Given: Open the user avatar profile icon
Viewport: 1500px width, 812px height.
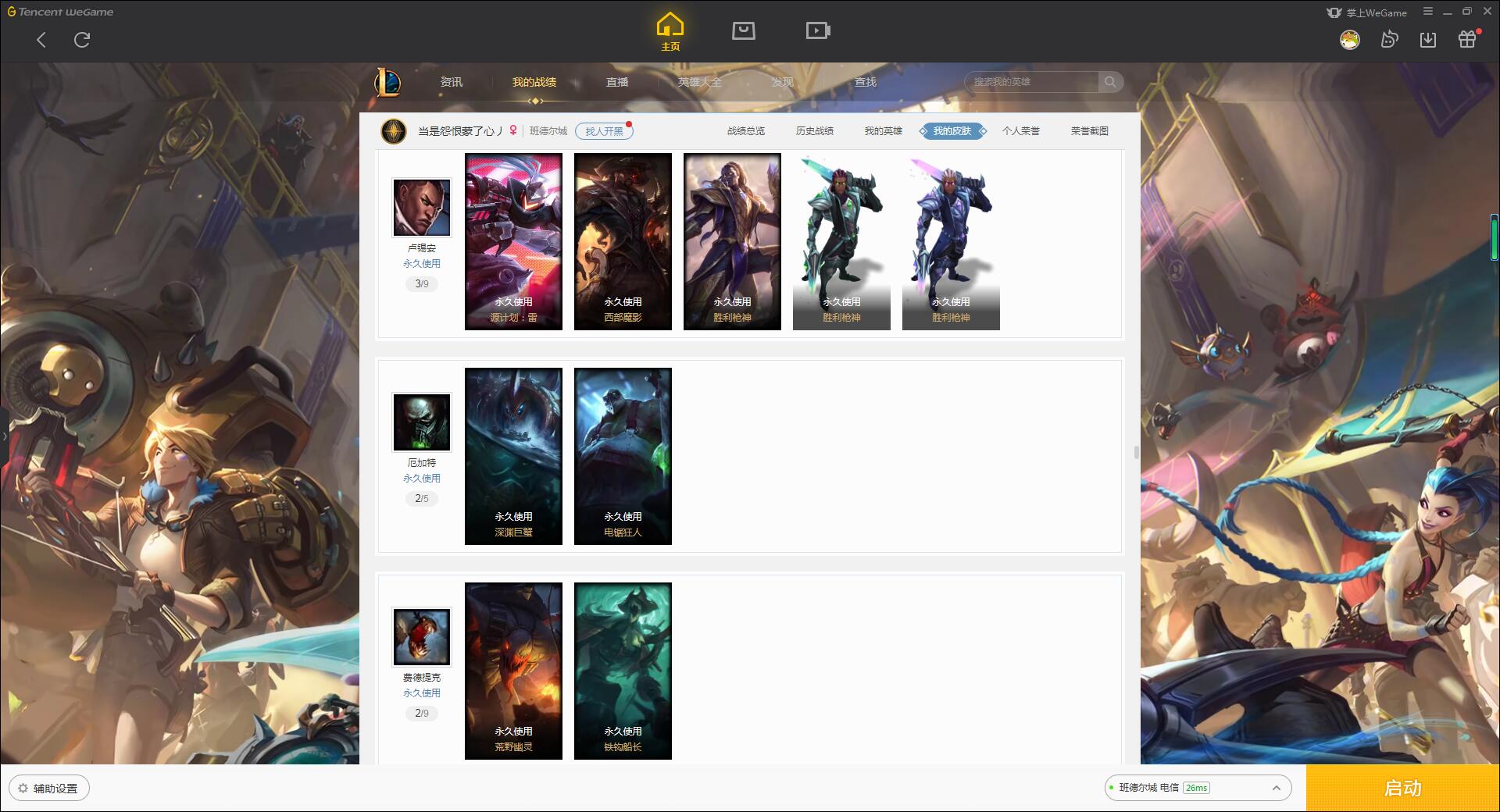Looking at the screenshot, I should [x=1349, y=39].
